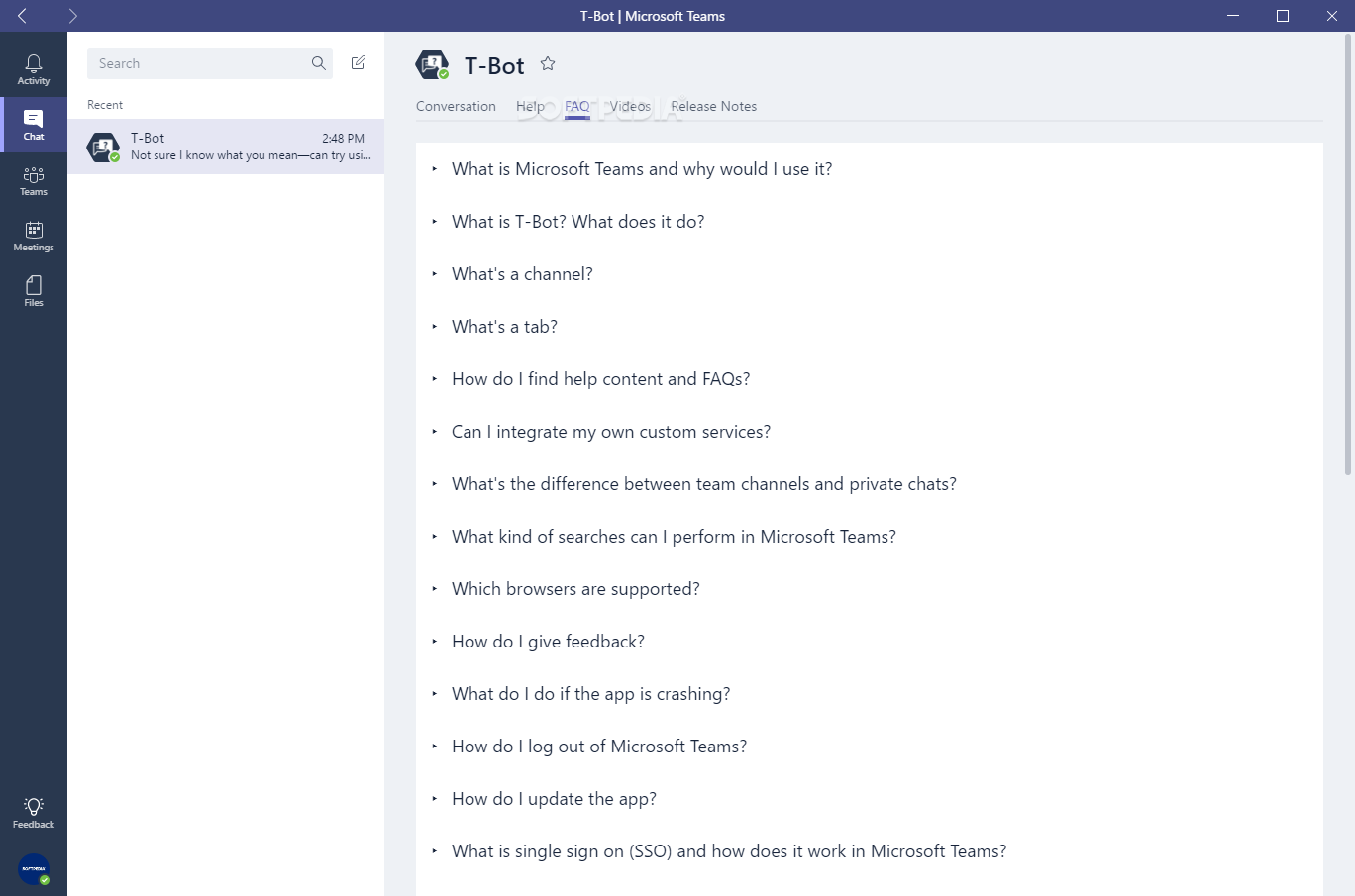This screenshot has width=1355, height=896.
Task: Expand arrow for 'What is Microsoft Teams' question
Action: click(435, 169)
